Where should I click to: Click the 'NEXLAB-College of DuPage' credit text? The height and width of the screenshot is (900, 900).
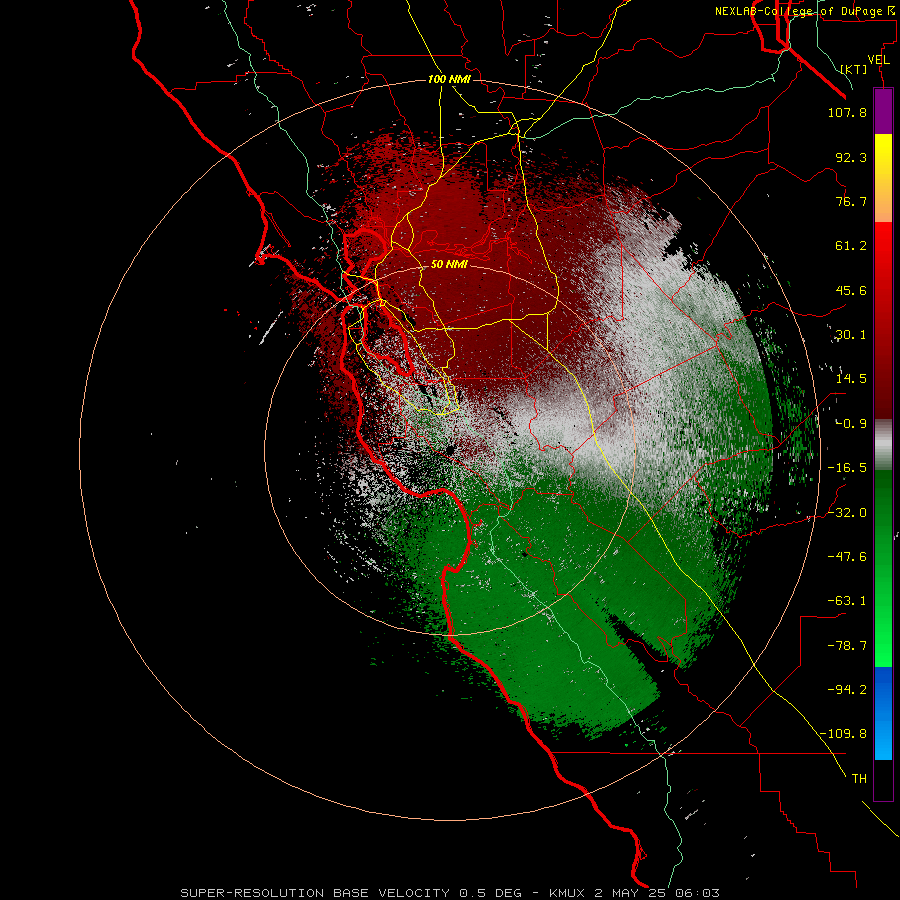[x=798, y=11]
